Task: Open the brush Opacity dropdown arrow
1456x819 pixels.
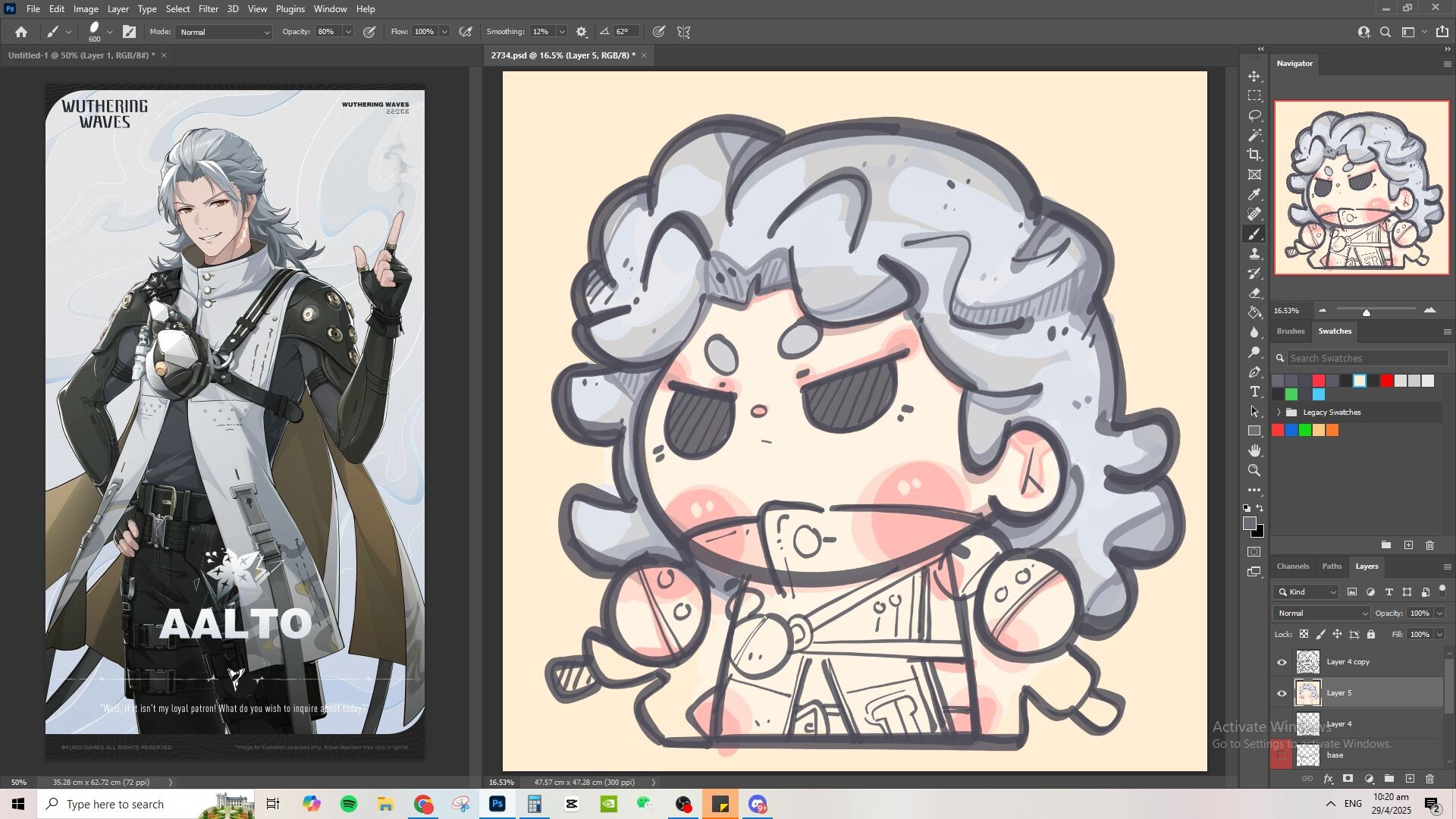Action: (x=348, y=32)
